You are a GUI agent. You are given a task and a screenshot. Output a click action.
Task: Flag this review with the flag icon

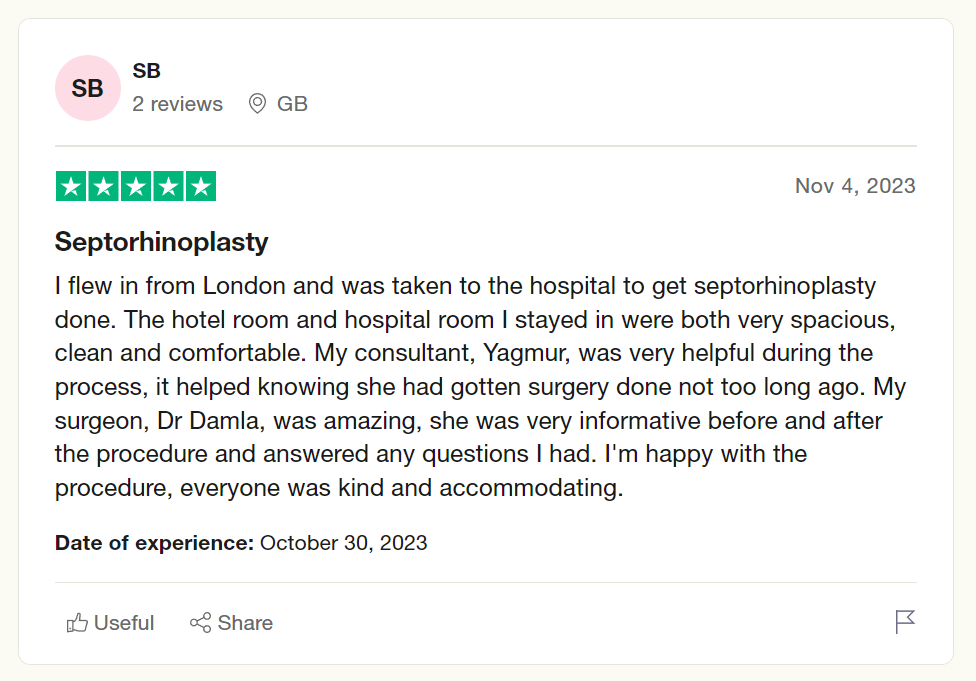click(905, 622)
